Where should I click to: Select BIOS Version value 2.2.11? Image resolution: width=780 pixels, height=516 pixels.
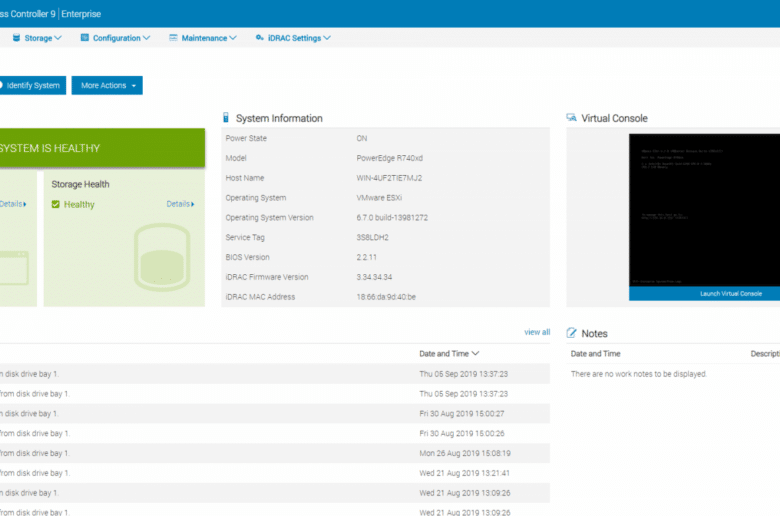[367, 257]
